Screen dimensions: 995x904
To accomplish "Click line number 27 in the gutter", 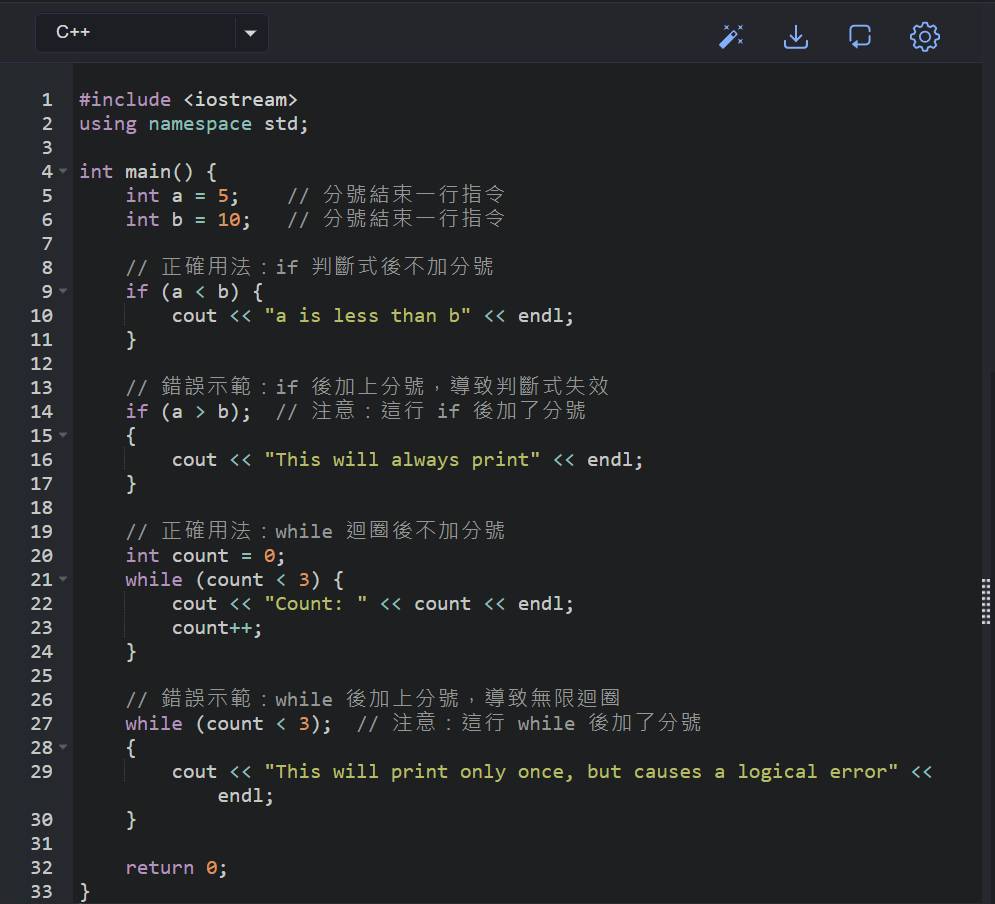I will [41, 724].
